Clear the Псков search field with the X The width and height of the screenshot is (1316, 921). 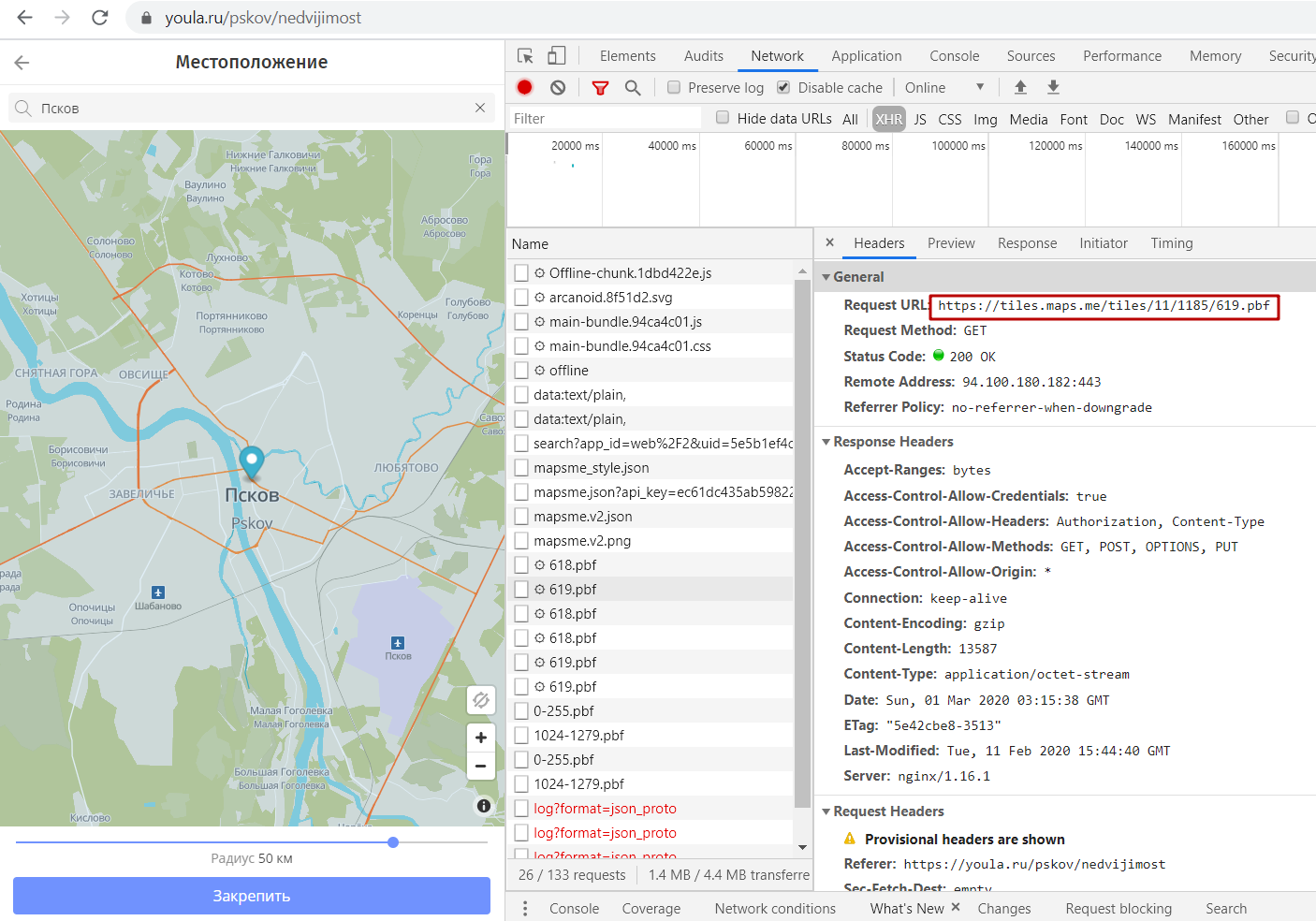click(480, 108)
